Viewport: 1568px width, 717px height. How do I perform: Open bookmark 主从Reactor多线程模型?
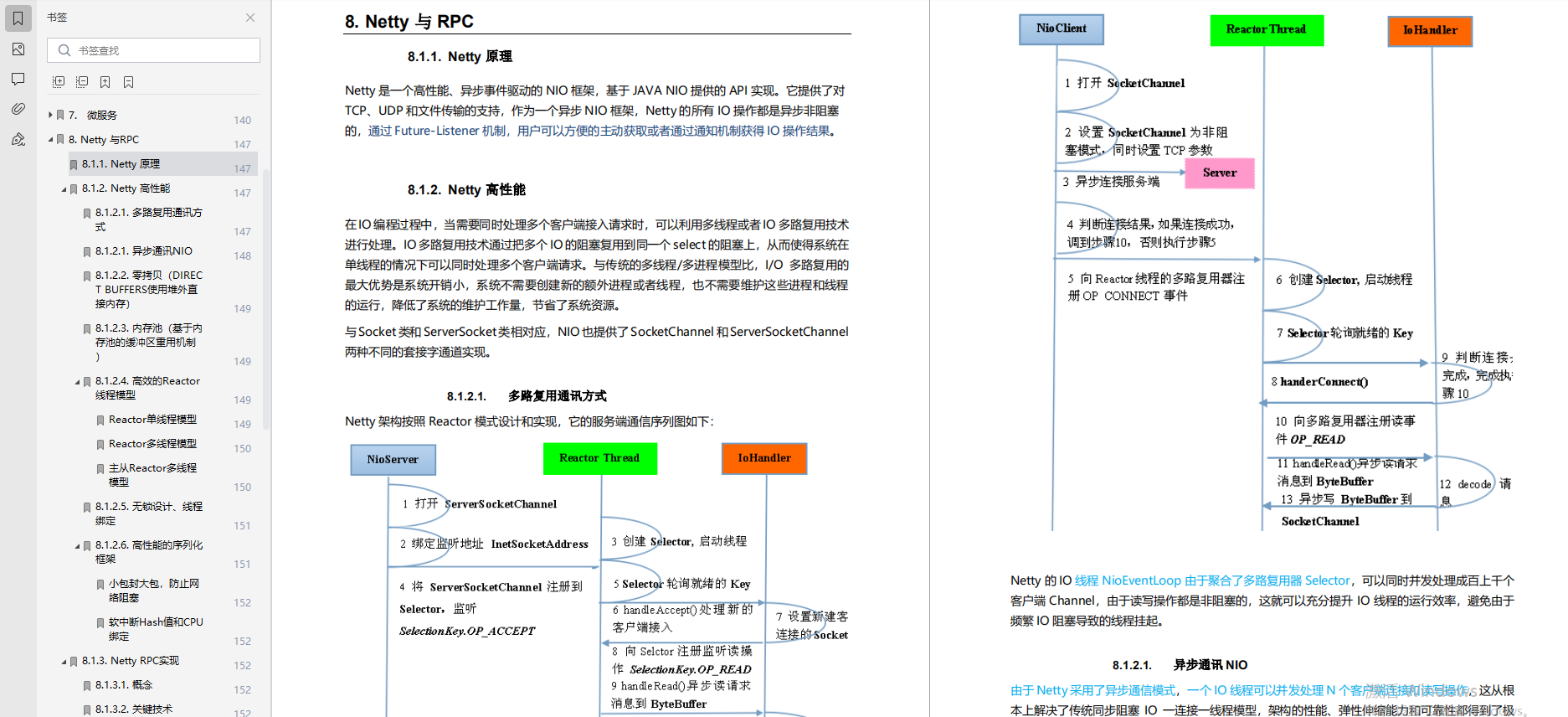[x=152, y=475]
